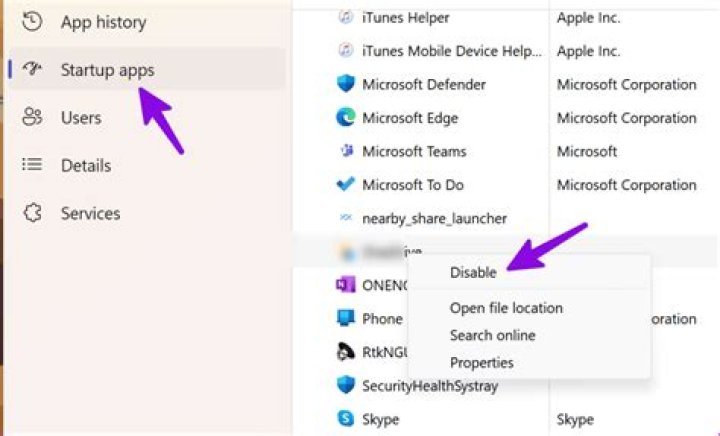Select the Microsoft To Do name

pos(413,185)
